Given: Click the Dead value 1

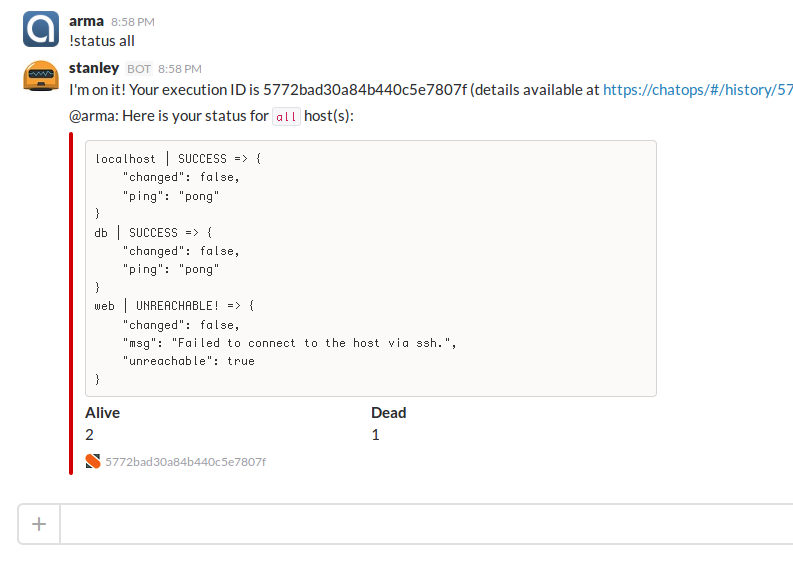Looking at the screenshot, I should 375,435.
